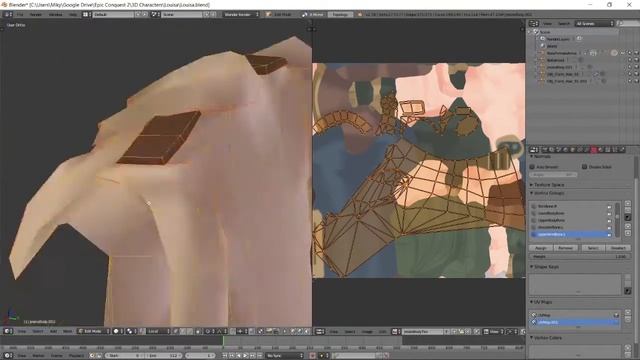This screenshot has height=360, width=640.
Task: Open the Blender Render engine dropdown
Action: [x=241, y=14]
